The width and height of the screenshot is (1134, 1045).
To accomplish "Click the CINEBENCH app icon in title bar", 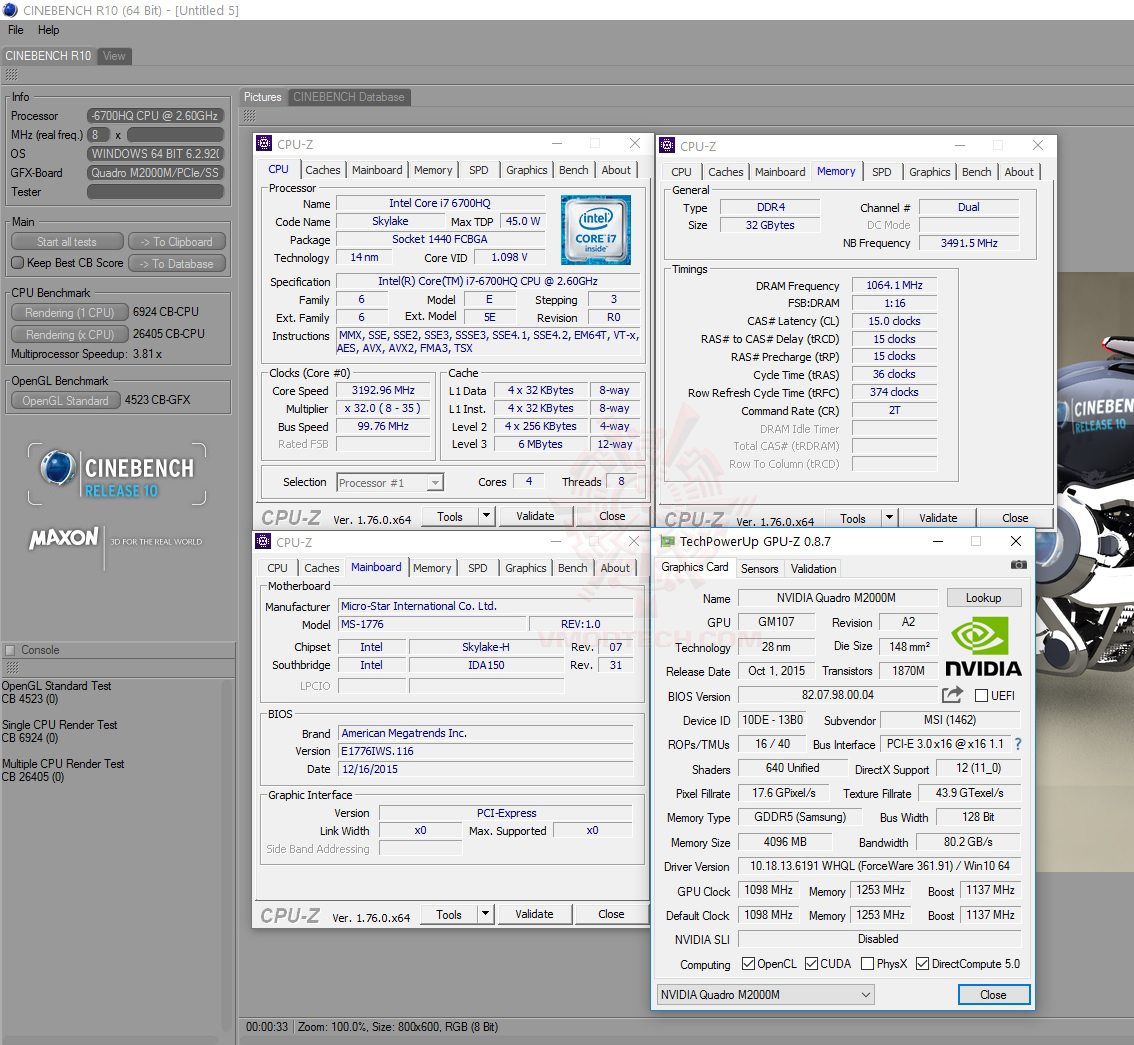I will [x=10, y=10].
